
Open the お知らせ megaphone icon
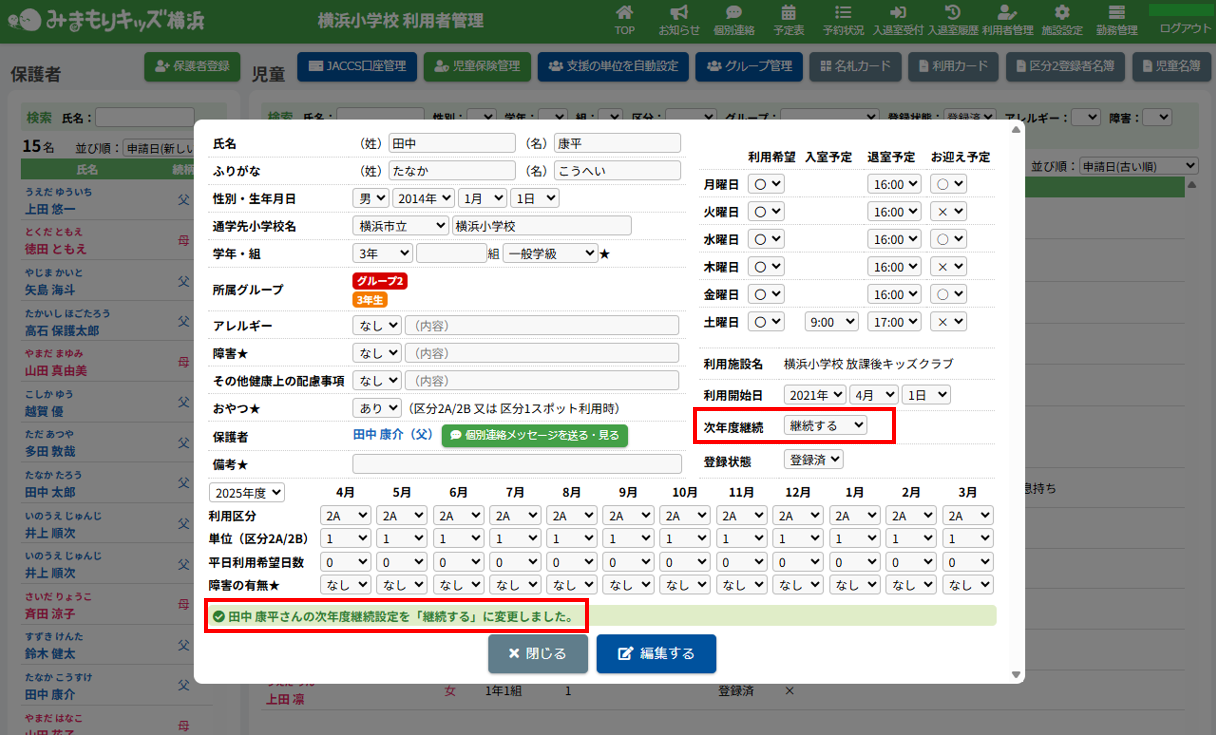click(679, 13)
